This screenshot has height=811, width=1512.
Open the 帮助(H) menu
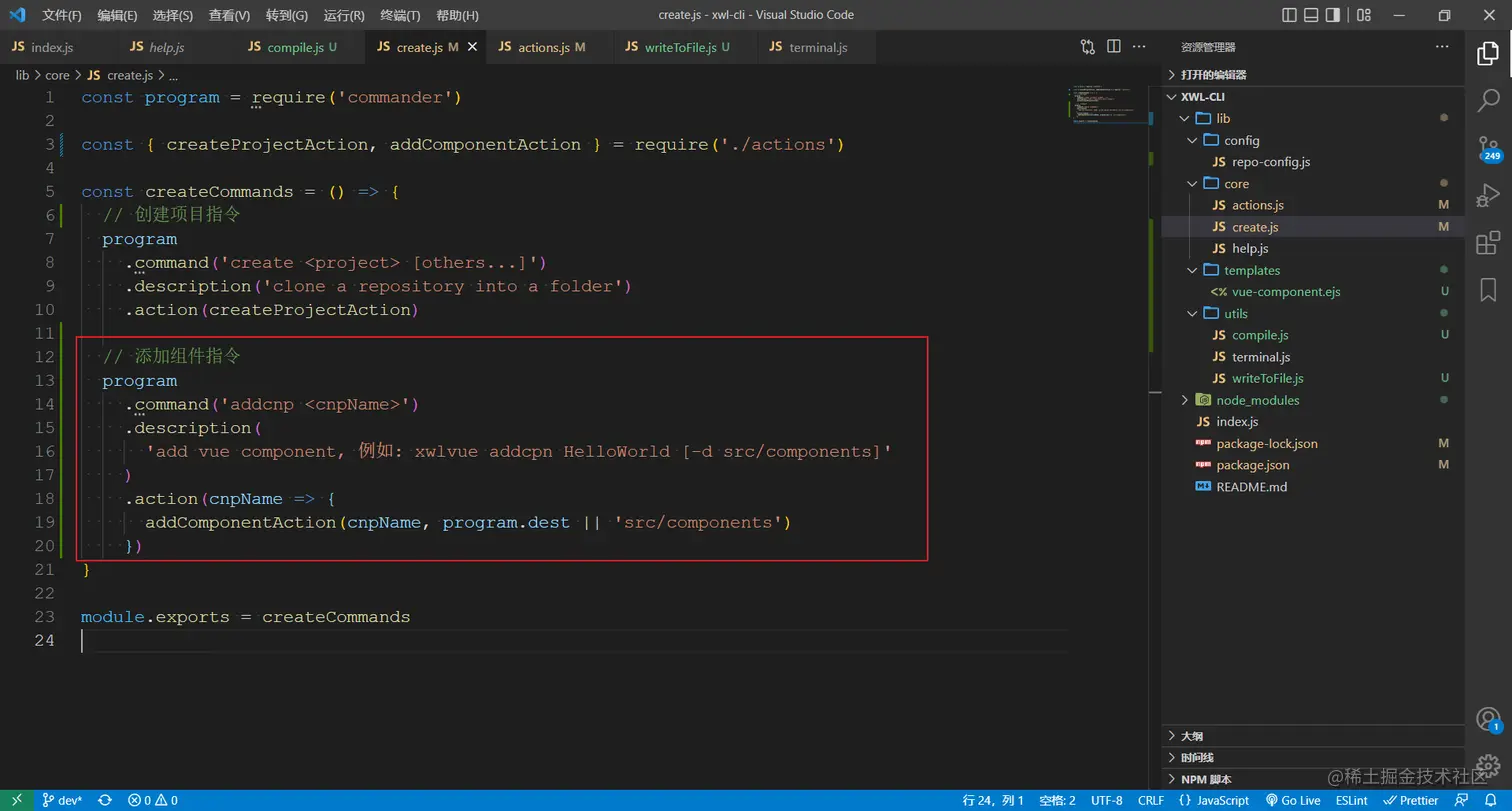coord(458,16)
